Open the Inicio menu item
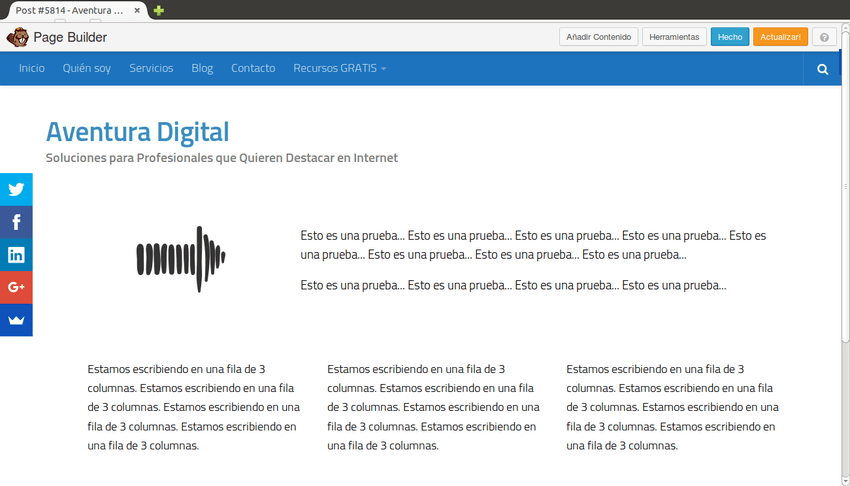The image size is (850, 486). (x=32, y=69)
